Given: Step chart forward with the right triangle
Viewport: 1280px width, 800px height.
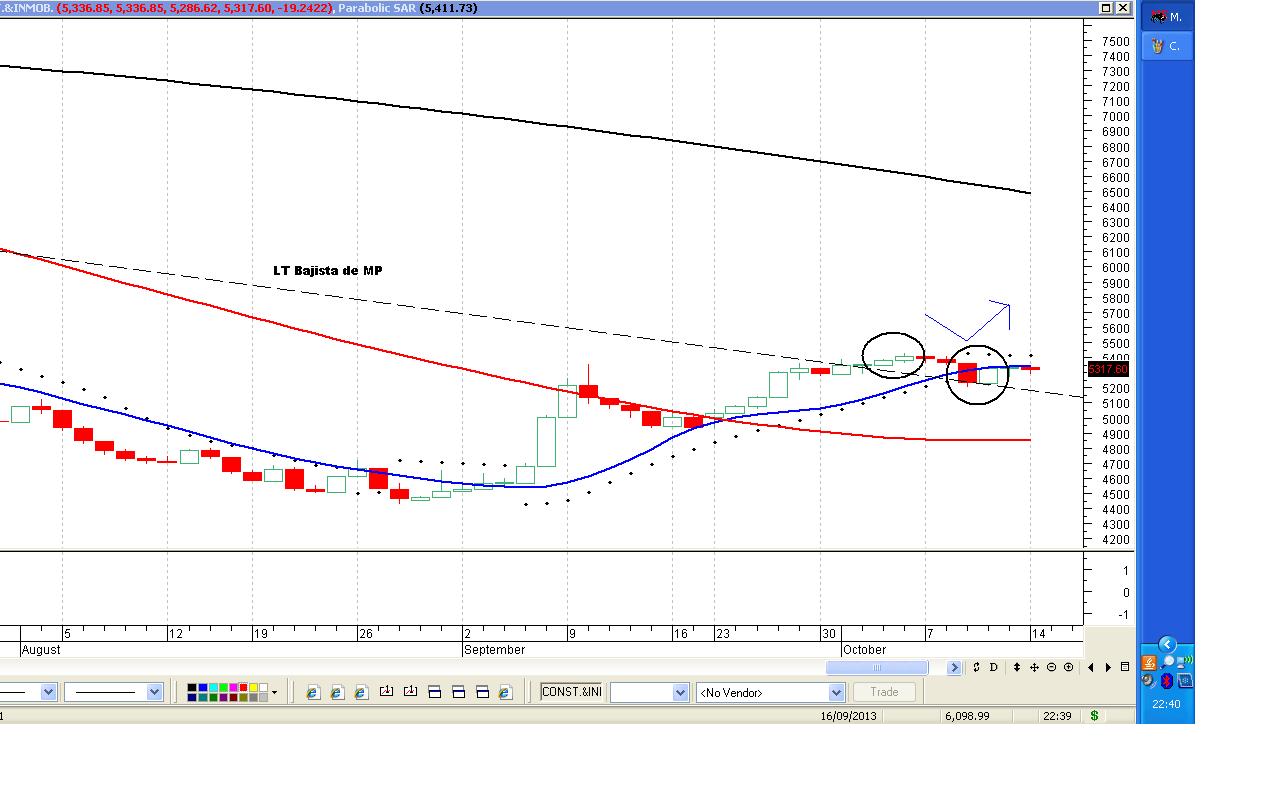Looking at the screenshot, I should pyautogui.click(x=1108, y=667).
